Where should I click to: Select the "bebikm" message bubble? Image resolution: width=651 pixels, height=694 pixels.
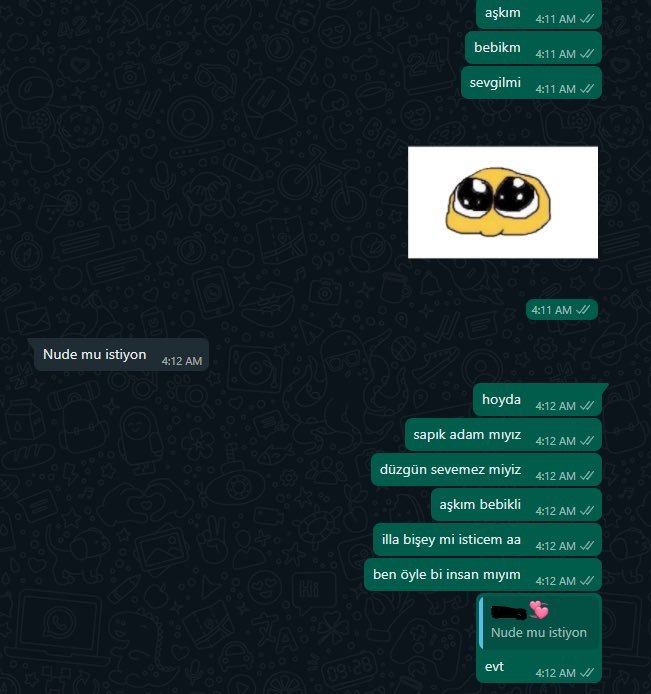pyautogui.click(x=533, y=48)
